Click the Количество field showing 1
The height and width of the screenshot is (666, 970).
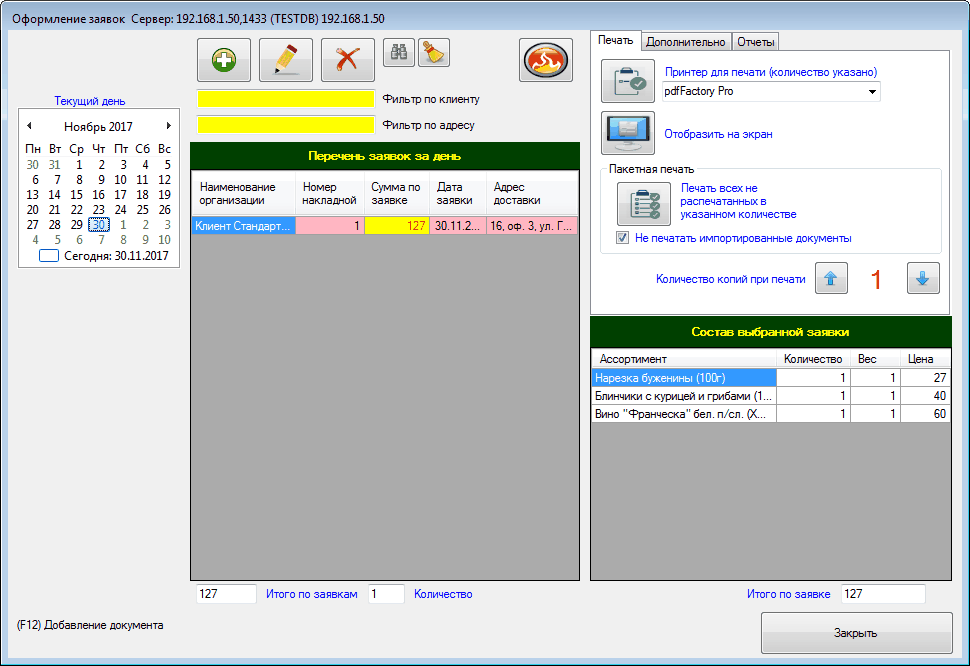pos(386,594)
